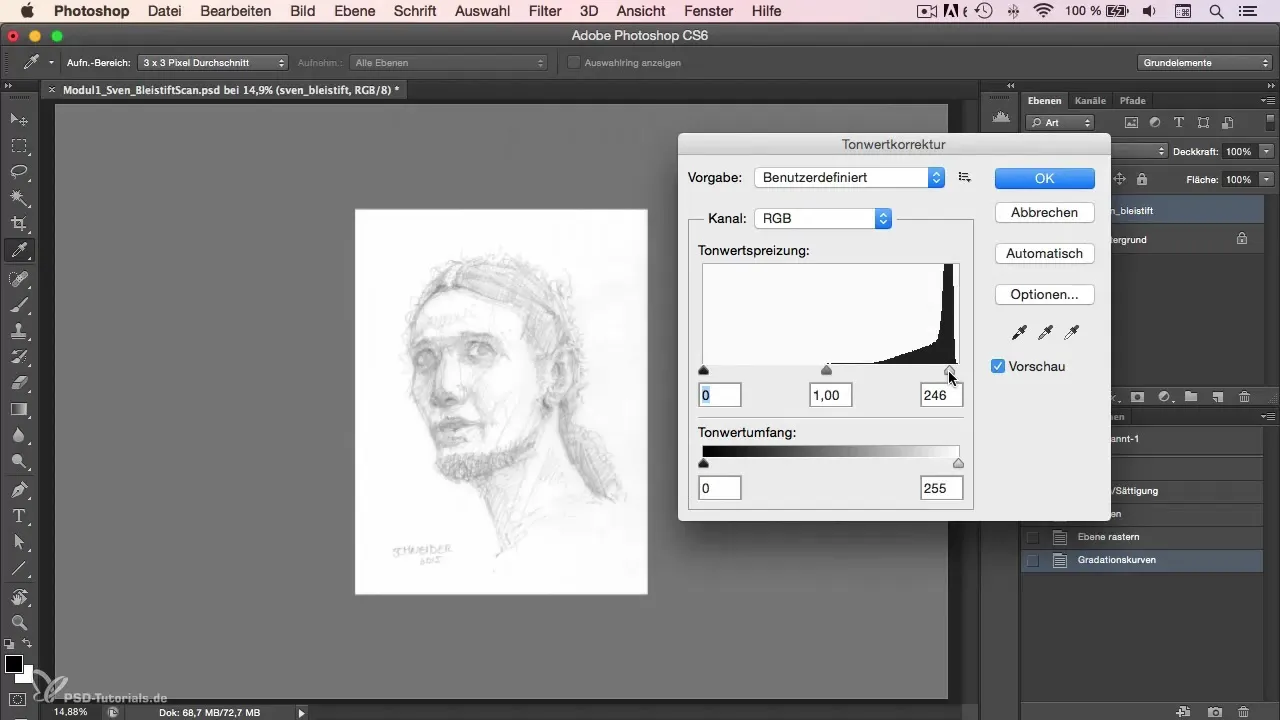This screenshot has height=720, width=1280.
Task: Click the Optionen... button
Action: tap(1045, 294)
